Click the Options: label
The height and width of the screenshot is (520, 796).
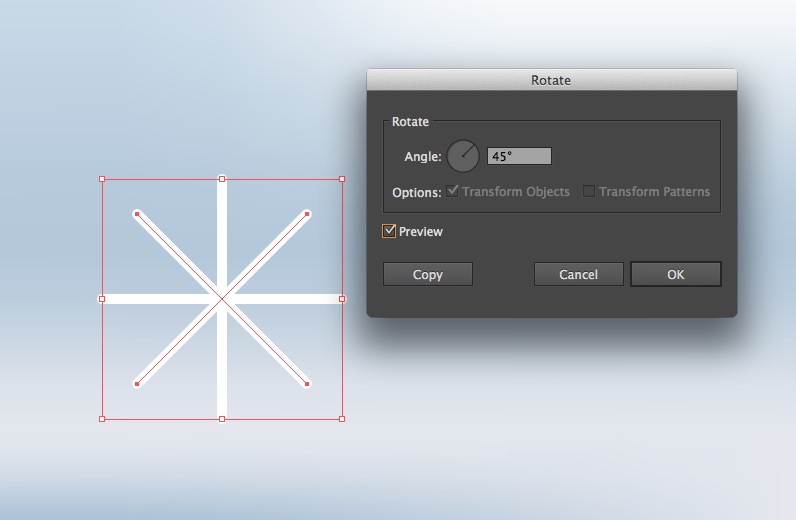[x=417, y=192]
